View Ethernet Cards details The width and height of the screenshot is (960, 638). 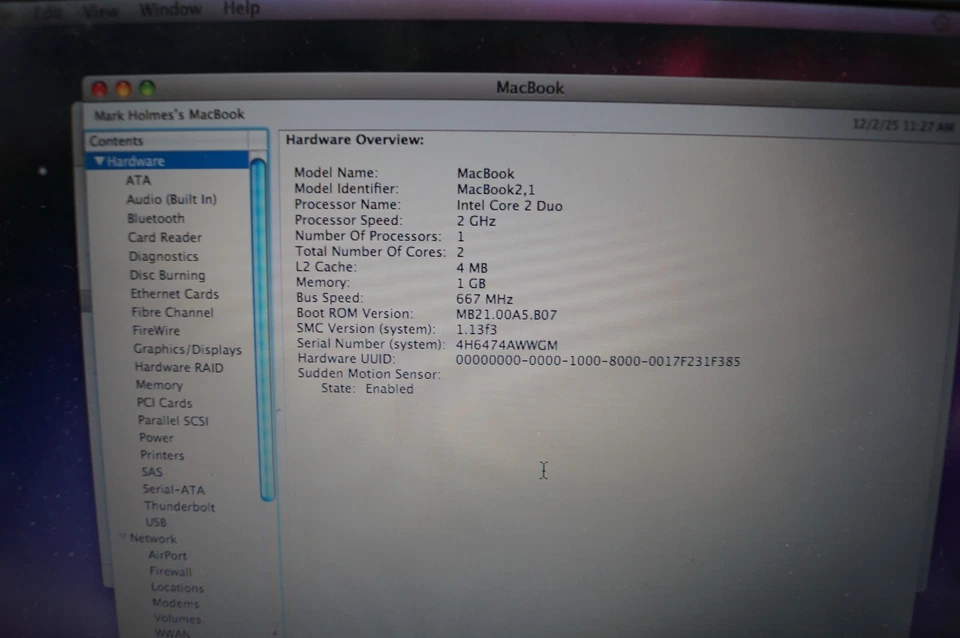coord(174,294)
